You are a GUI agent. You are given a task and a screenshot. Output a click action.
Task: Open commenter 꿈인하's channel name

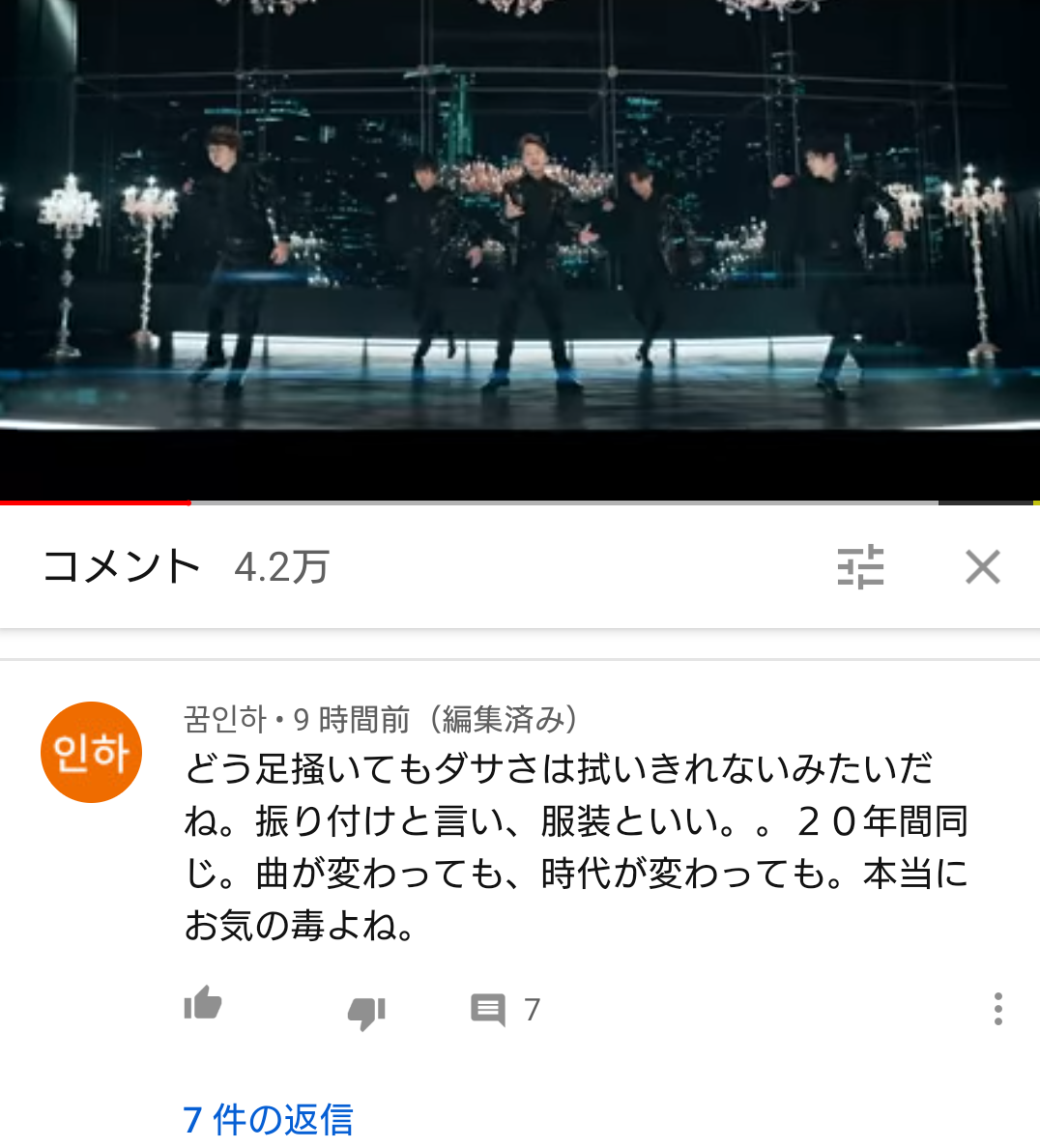[x=225, y=720]
